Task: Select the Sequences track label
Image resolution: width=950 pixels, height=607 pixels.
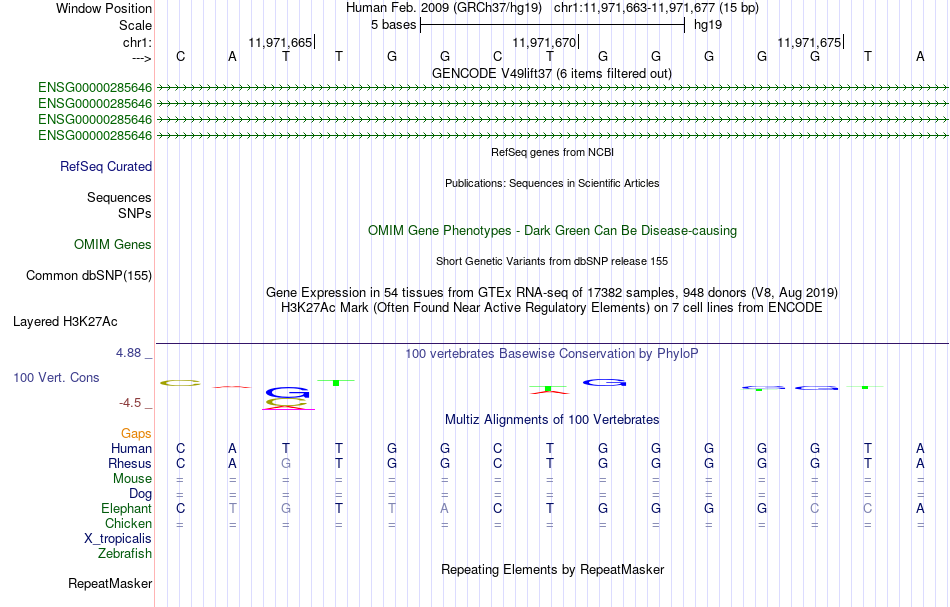Action: [119, 197]
